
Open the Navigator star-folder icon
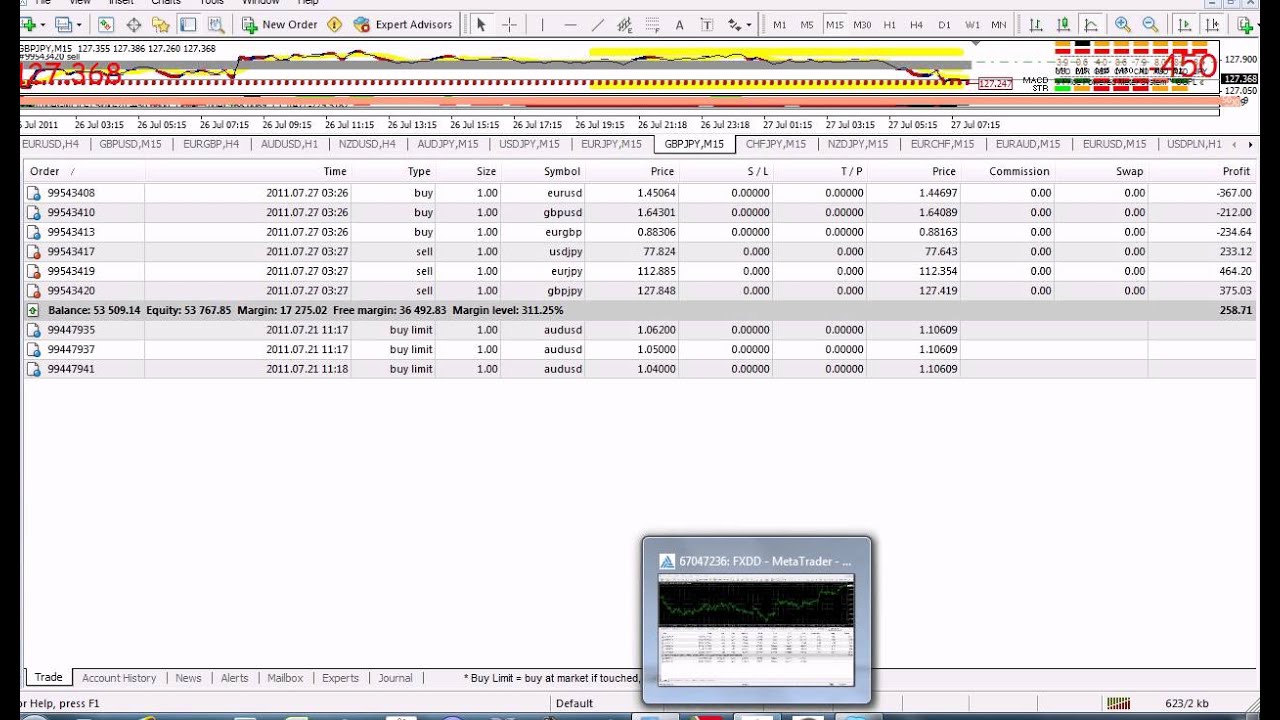[x=160, y=24]
